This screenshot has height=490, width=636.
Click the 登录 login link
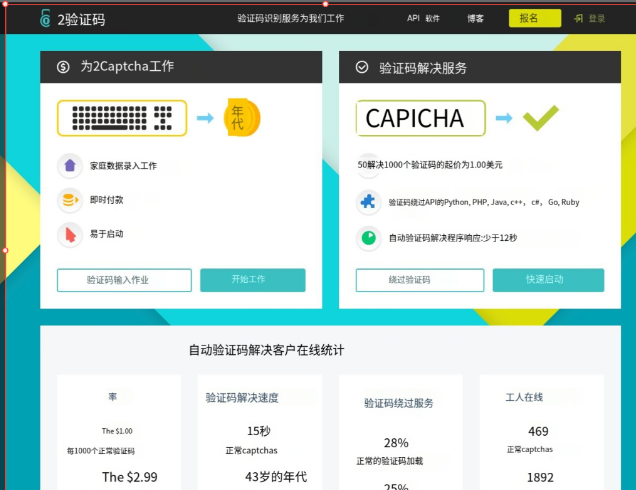click(596, 18)
